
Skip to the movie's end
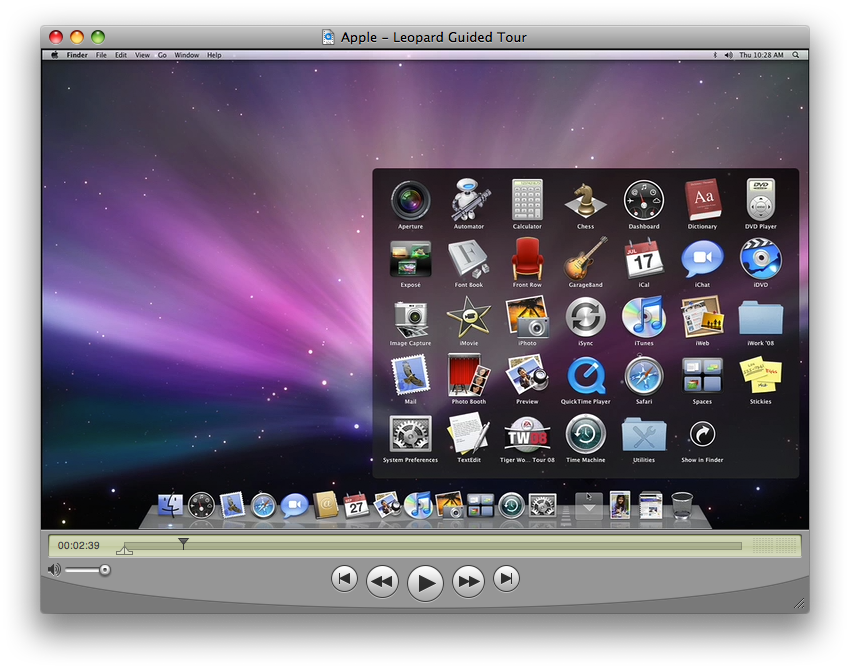click(x=506, y=578)
